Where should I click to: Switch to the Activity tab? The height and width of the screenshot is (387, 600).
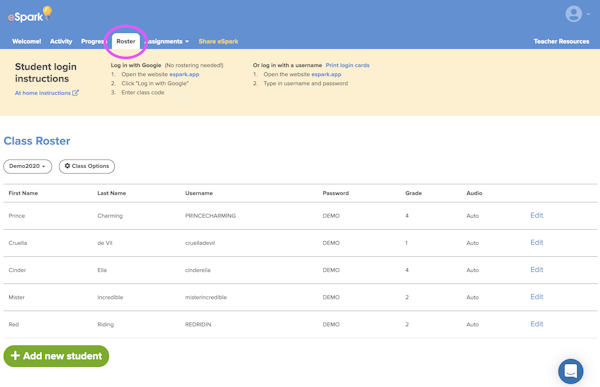(x=61, y=41)
